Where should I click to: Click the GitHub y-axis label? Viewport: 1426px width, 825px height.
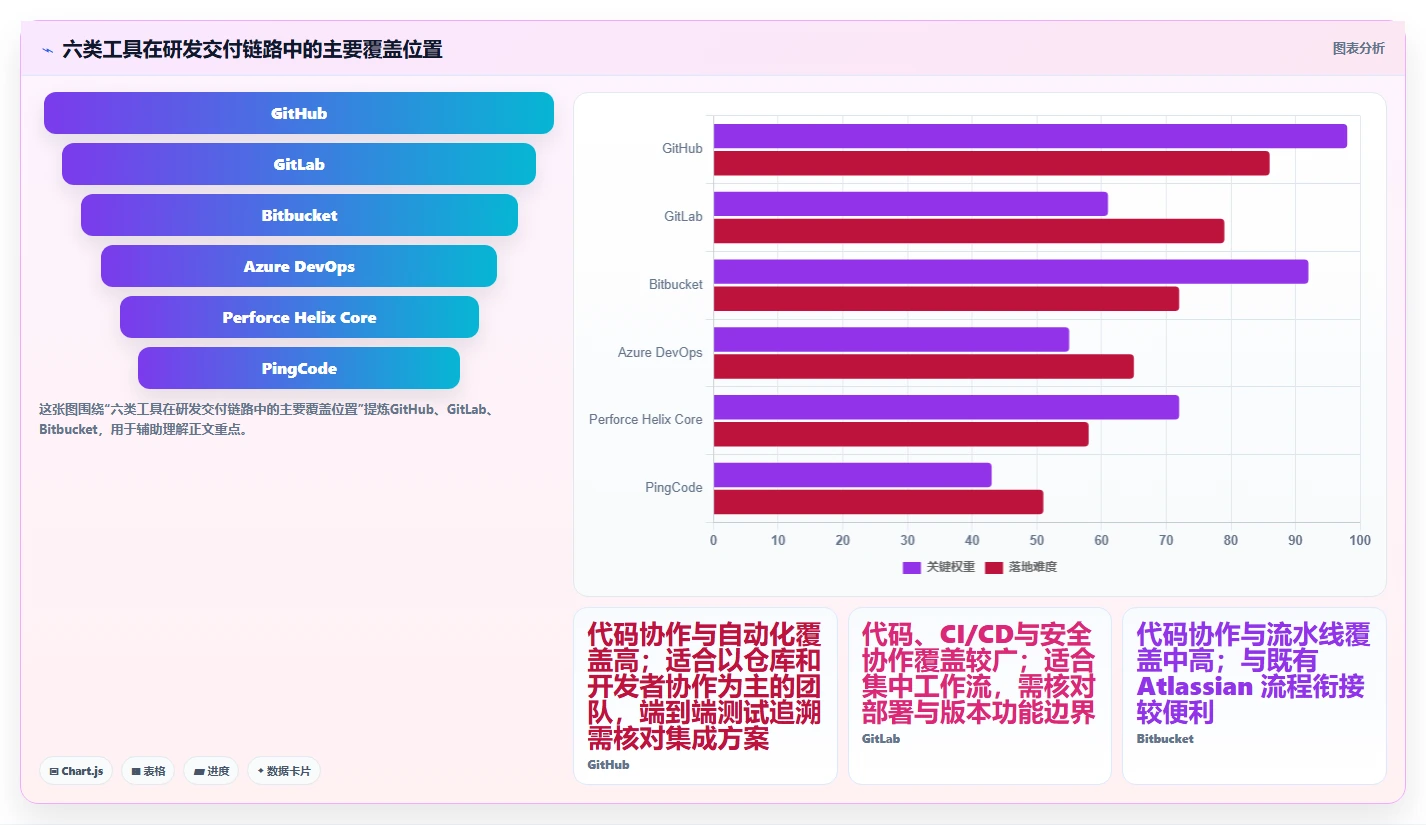(x=682, y=148)
